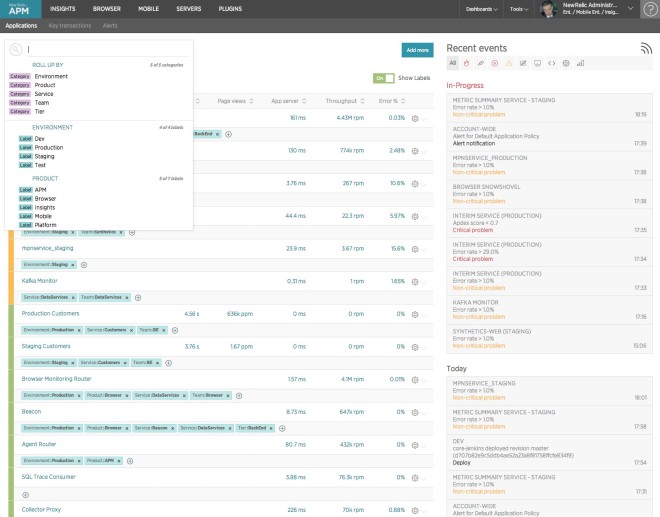Viewport: 660px width, 517px height.
Task: Add label to Kafka Monitor with plus icon
Action: (138, 298)
